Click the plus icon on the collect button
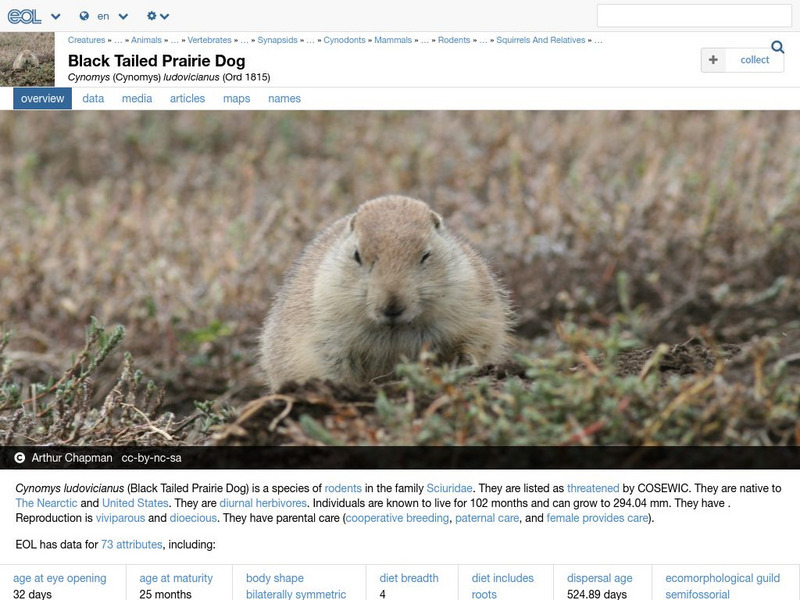 coord(712,59)
